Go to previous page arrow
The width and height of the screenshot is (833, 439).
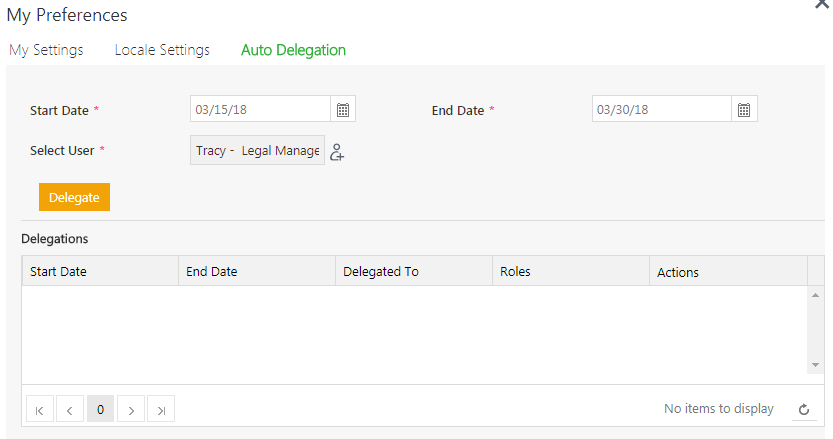(70, 409)
